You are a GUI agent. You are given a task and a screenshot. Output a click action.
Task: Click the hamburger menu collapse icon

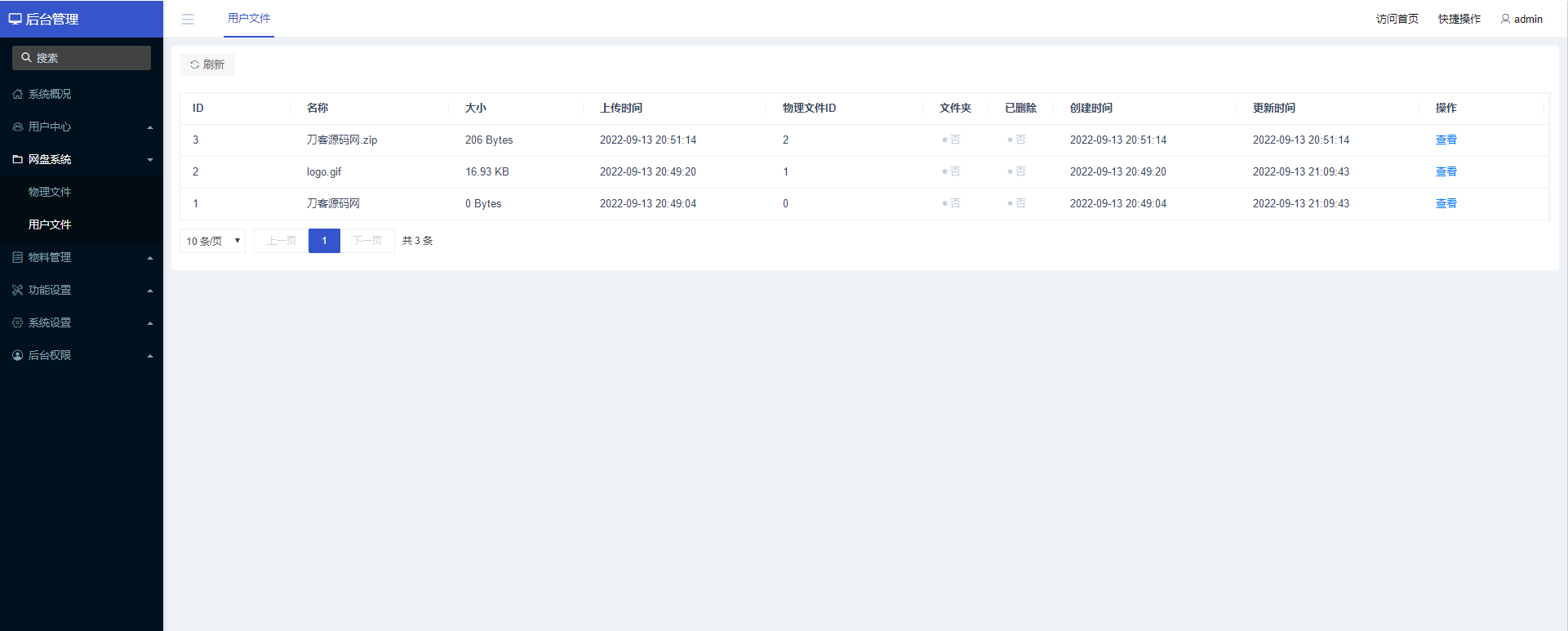tap(188, 20)
